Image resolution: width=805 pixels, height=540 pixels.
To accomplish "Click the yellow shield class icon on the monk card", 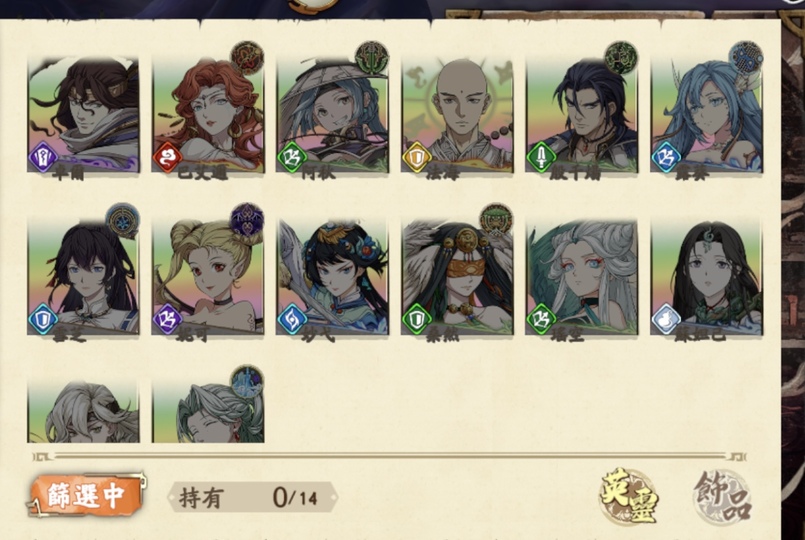I will click(416, 157).
